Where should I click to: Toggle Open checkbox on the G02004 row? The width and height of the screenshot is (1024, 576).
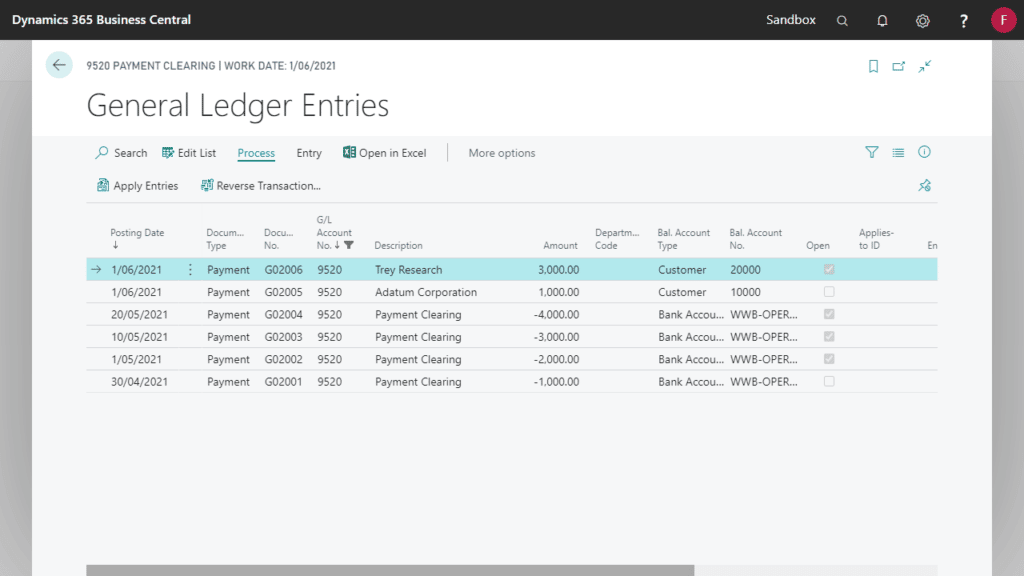[x=828, y=314]
